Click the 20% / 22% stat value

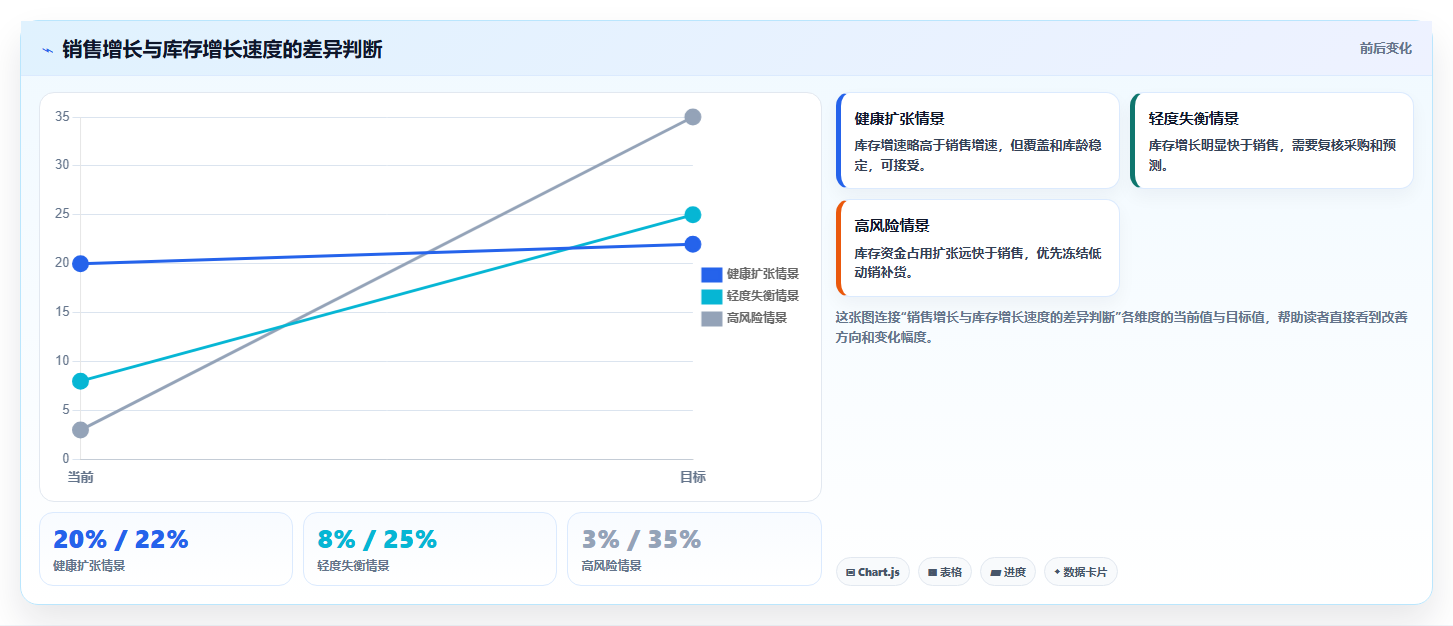(x=121, y=540)
